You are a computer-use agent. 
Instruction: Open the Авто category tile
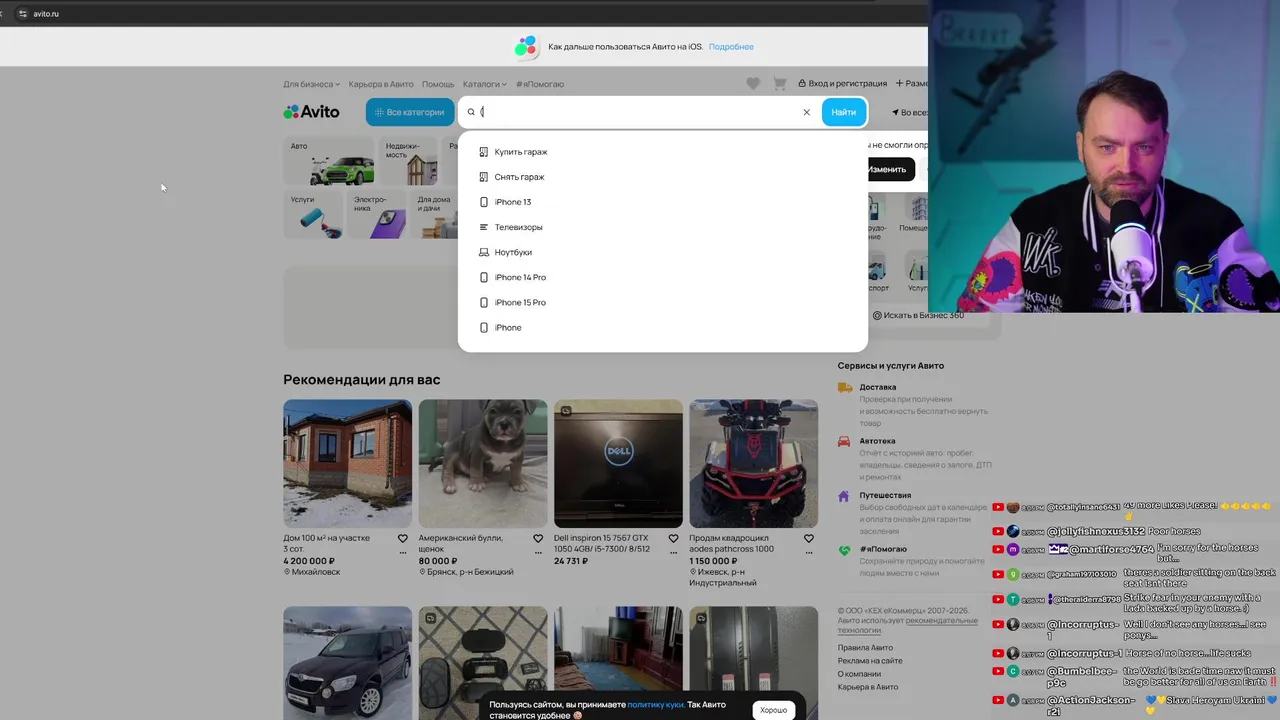[331, 161]
